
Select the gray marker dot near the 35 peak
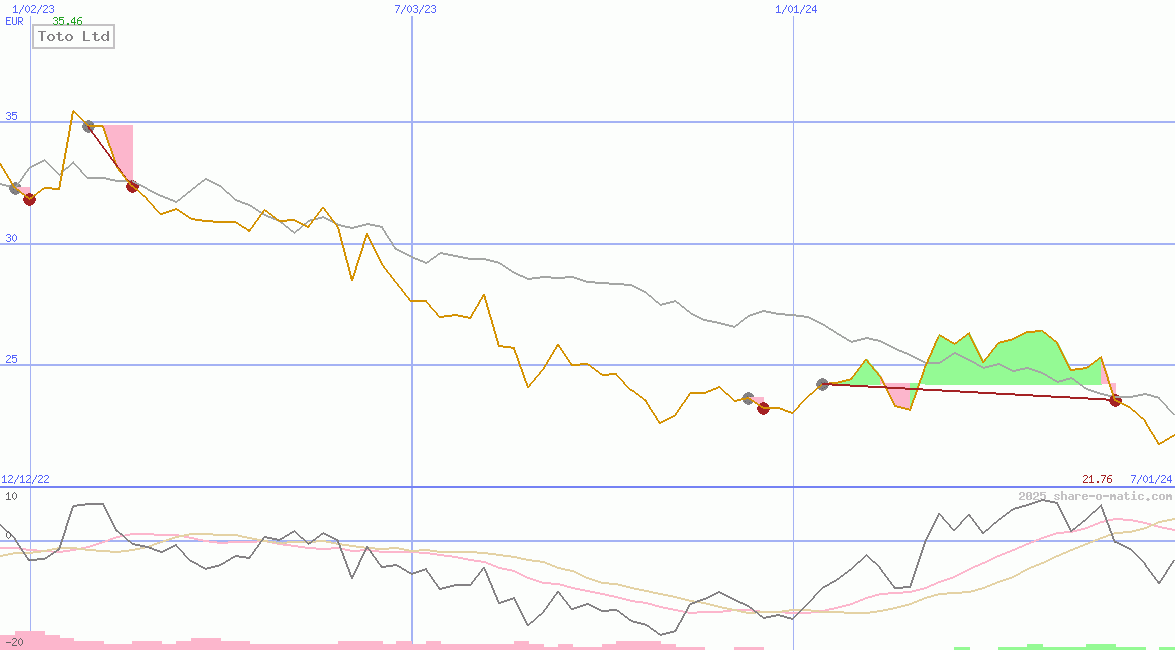click(88, 127)
